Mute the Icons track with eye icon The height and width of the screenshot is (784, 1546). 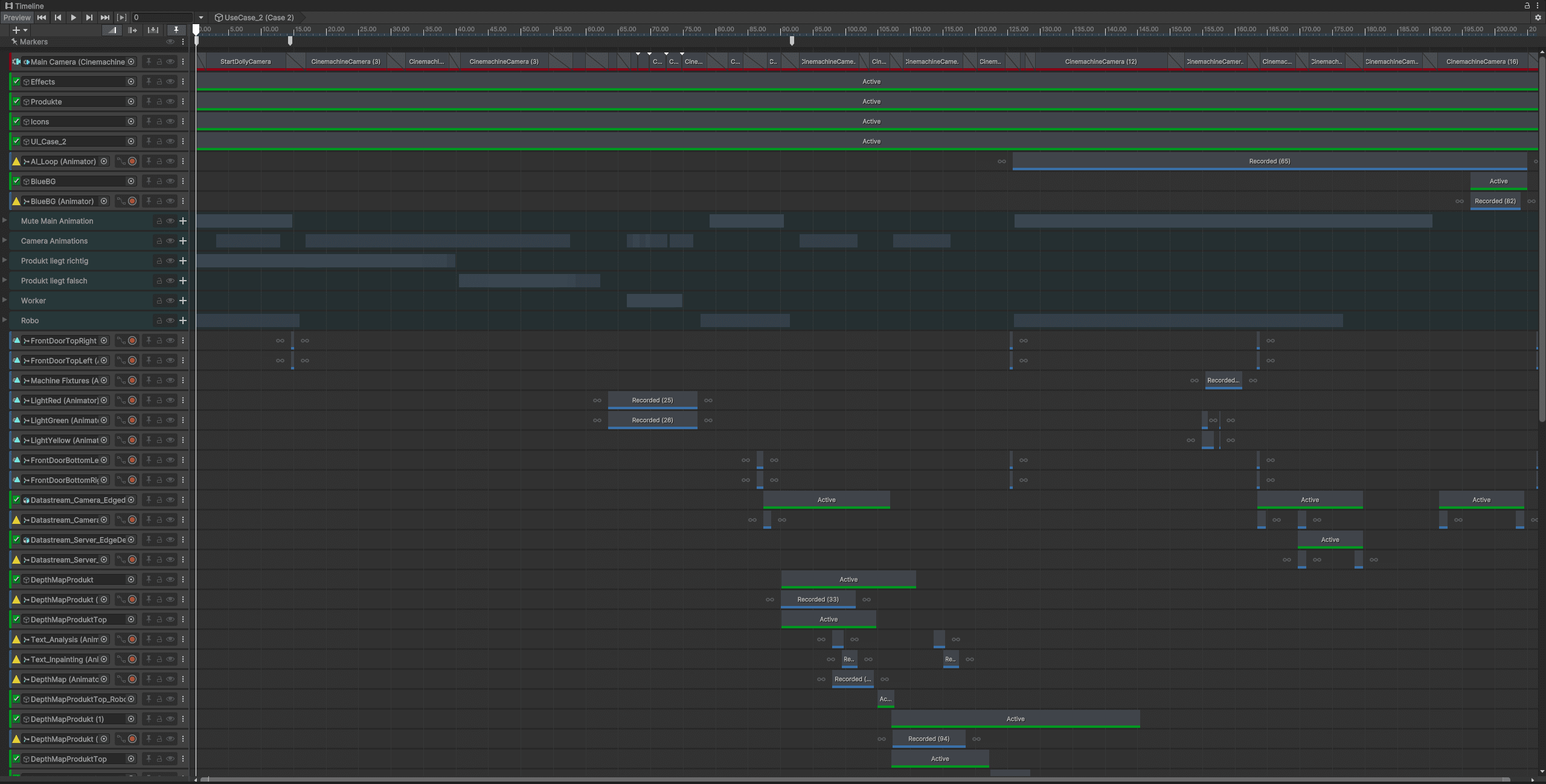coord(170,121)
